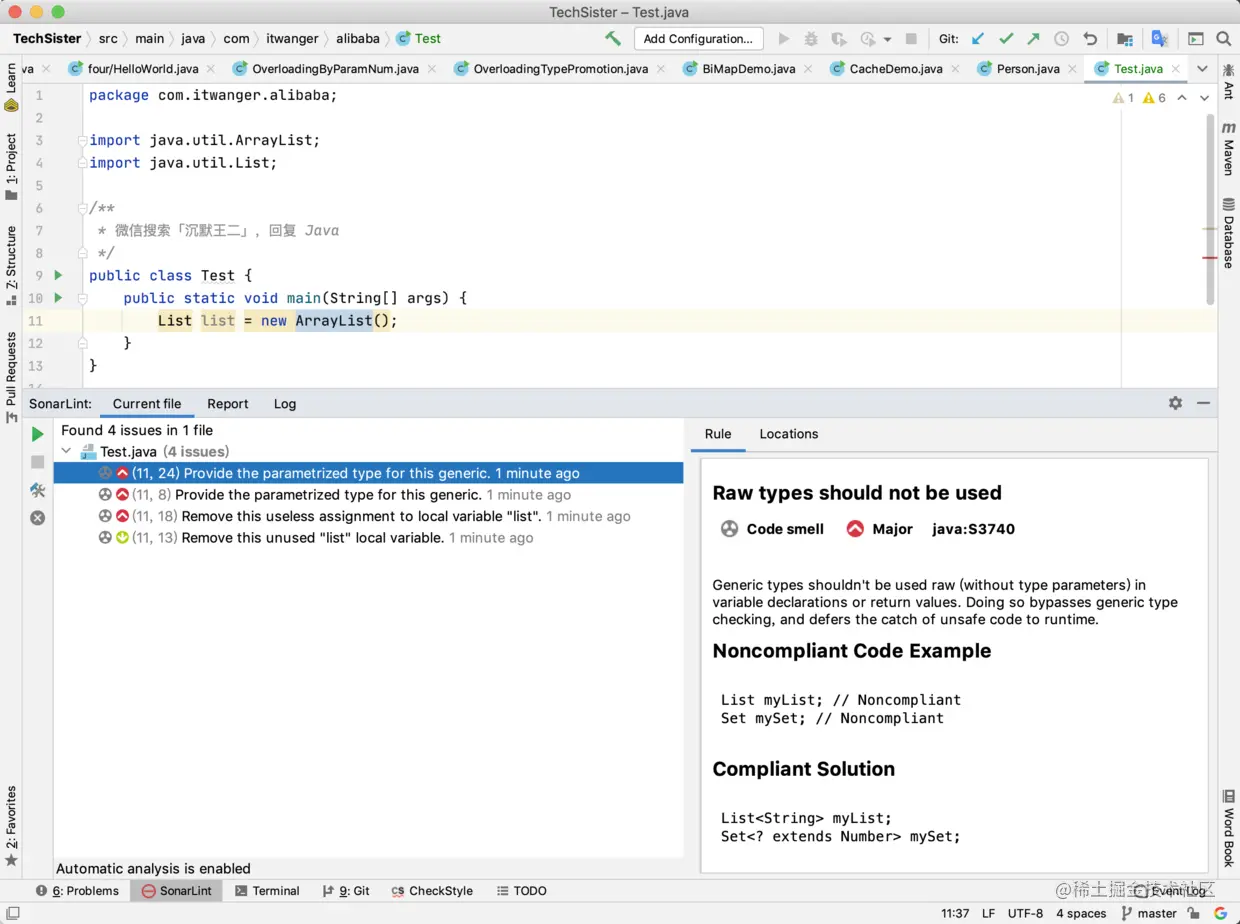This screenshot has height=924, width=1240.
Task: Click SonarLint analyze green play icon
Action: tap(37, 434)
